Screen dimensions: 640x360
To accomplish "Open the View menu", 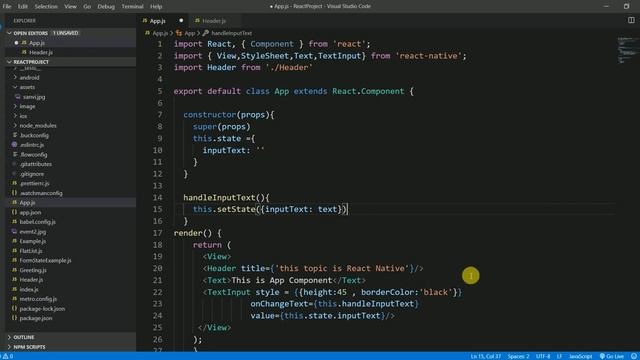I will 70,7.
